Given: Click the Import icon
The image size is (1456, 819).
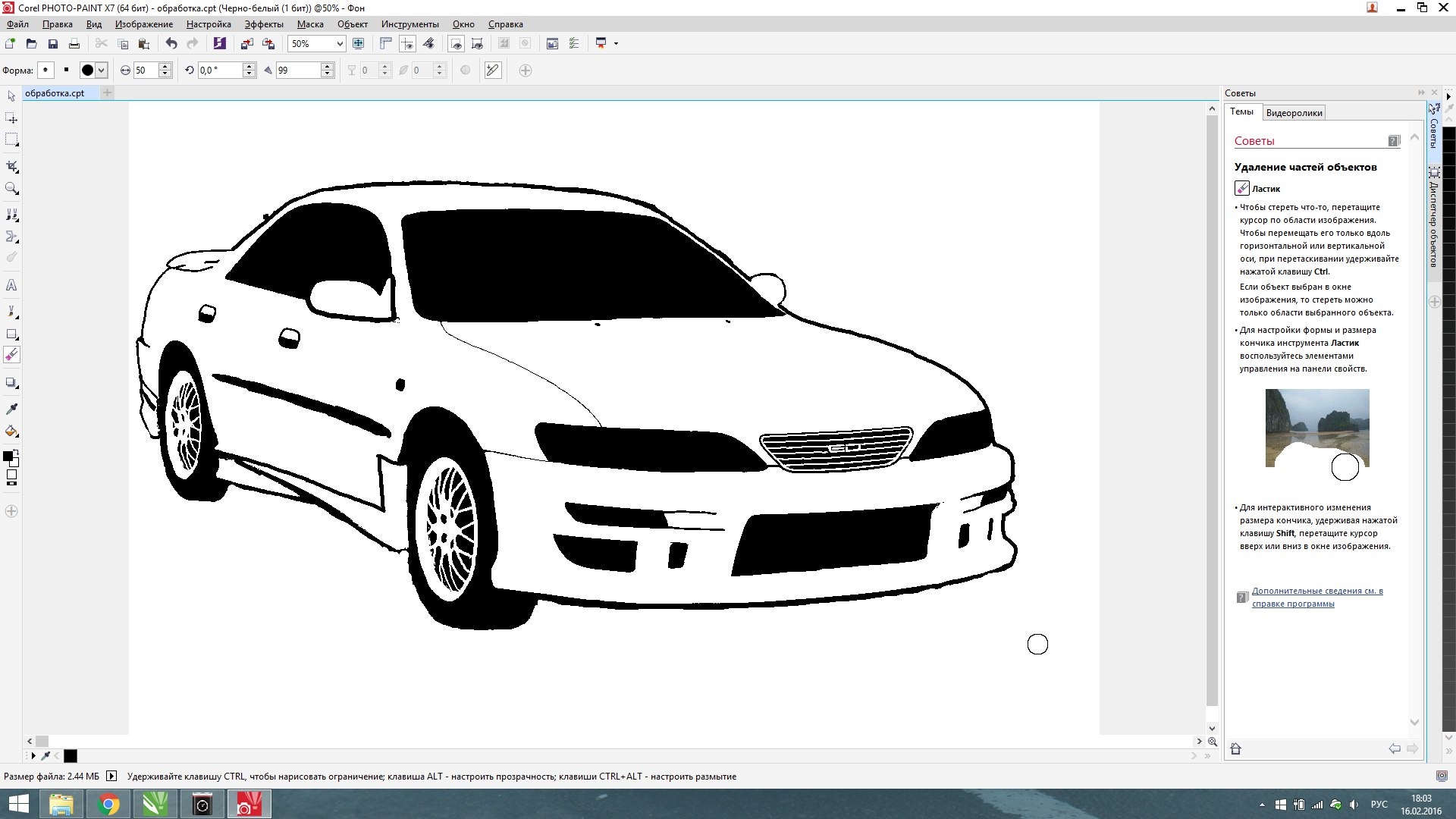Looking at the screenshot, I should tap(246, 44).
